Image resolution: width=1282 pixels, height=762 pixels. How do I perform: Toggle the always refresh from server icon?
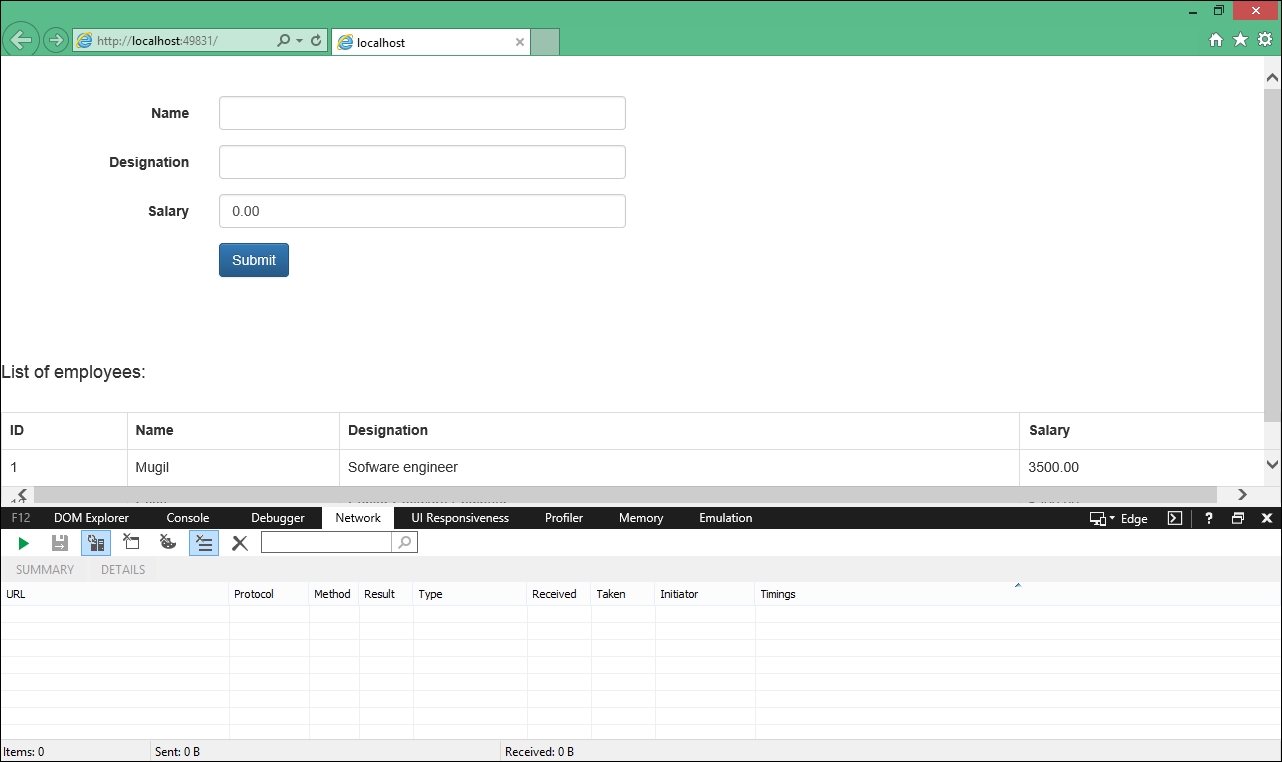point(96,543)
